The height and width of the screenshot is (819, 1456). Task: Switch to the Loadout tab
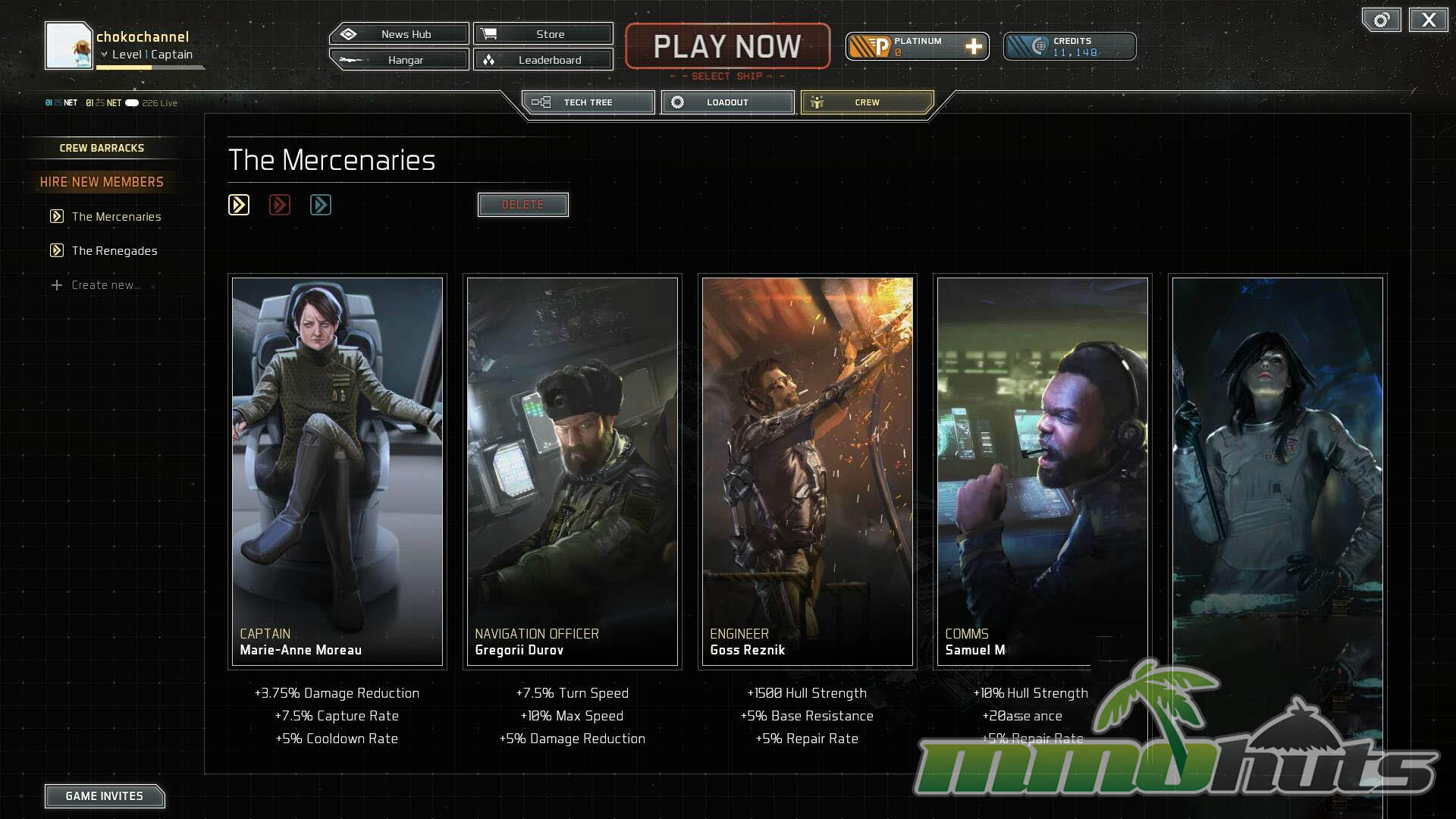727,102
